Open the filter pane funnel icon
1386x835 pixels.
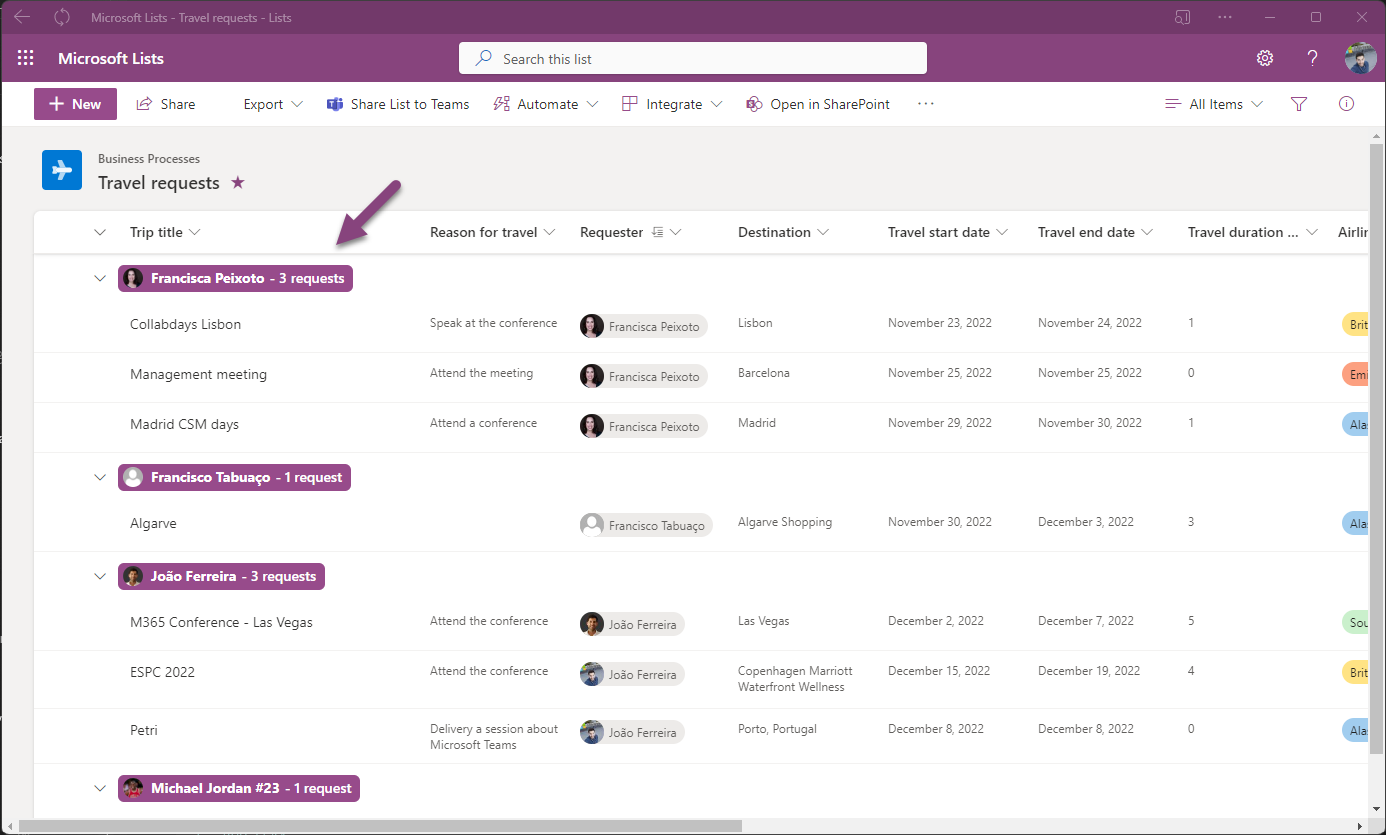click(x=1299, y=104)
